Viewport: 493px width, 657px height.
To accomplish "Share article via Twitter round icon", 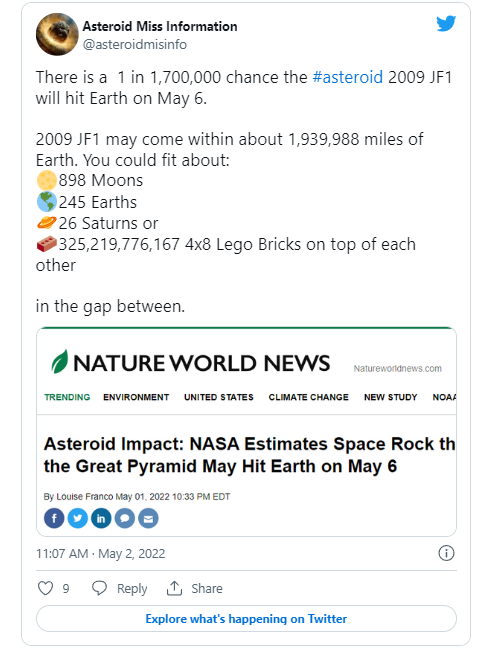I will pyautogui.click(x=77, y=518).
